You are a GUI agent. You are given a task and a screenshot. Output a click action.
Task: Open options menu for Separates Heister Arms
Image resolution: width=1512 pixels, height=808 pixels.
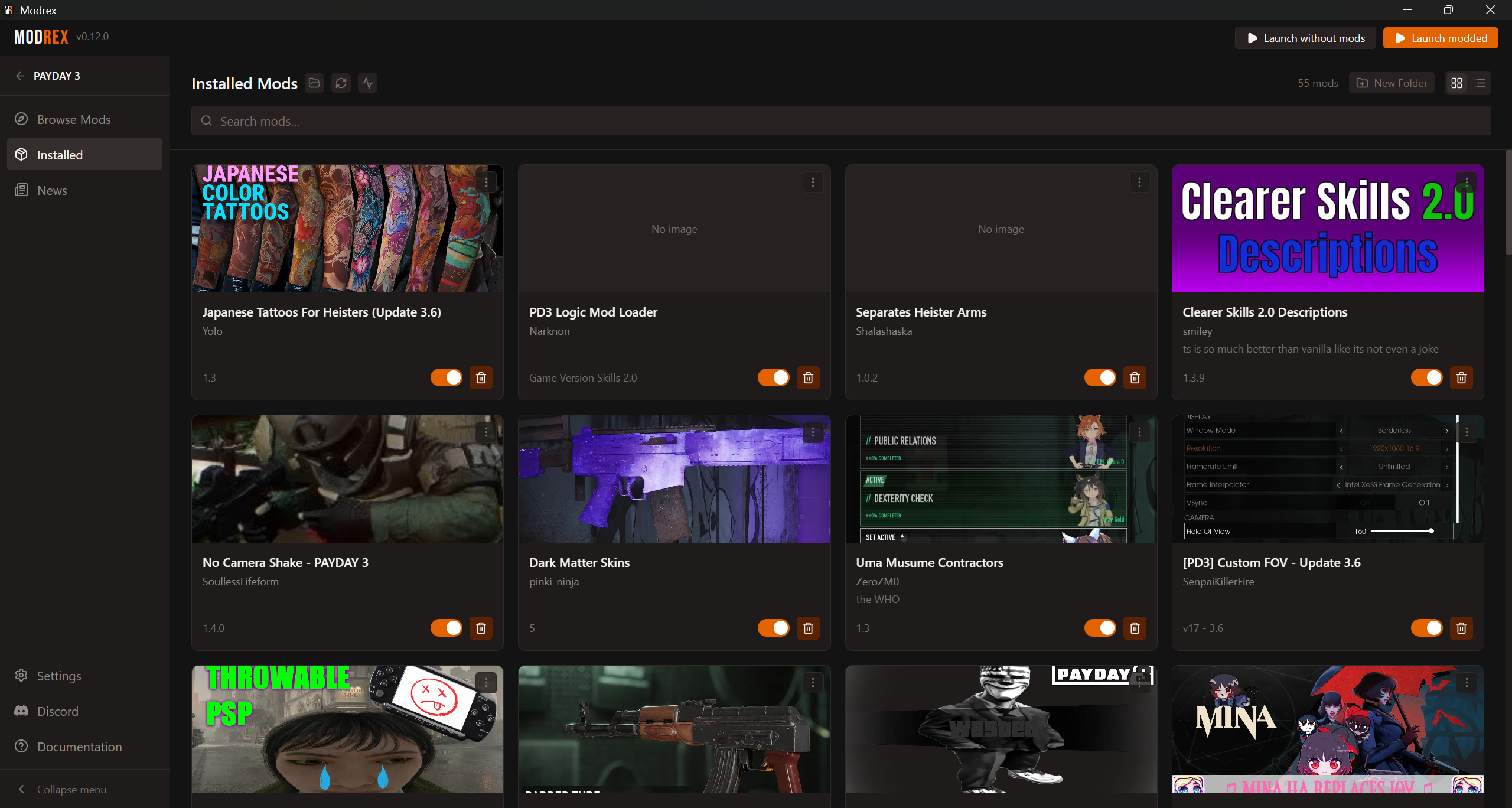coord(1139,182)
